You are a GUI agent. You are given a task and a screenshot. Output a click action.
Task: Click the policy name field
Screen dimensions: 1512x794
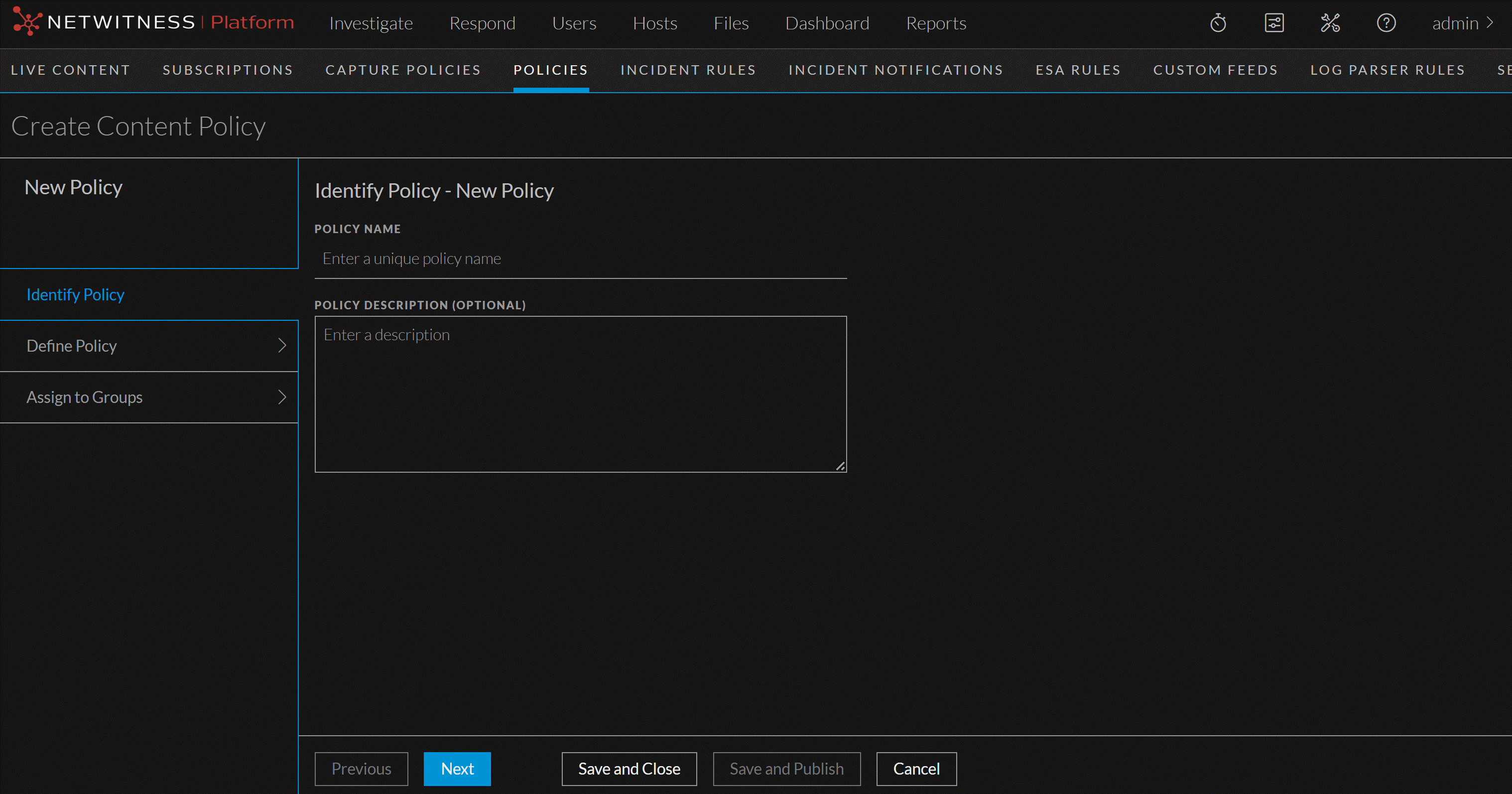(x=580, y=259)
